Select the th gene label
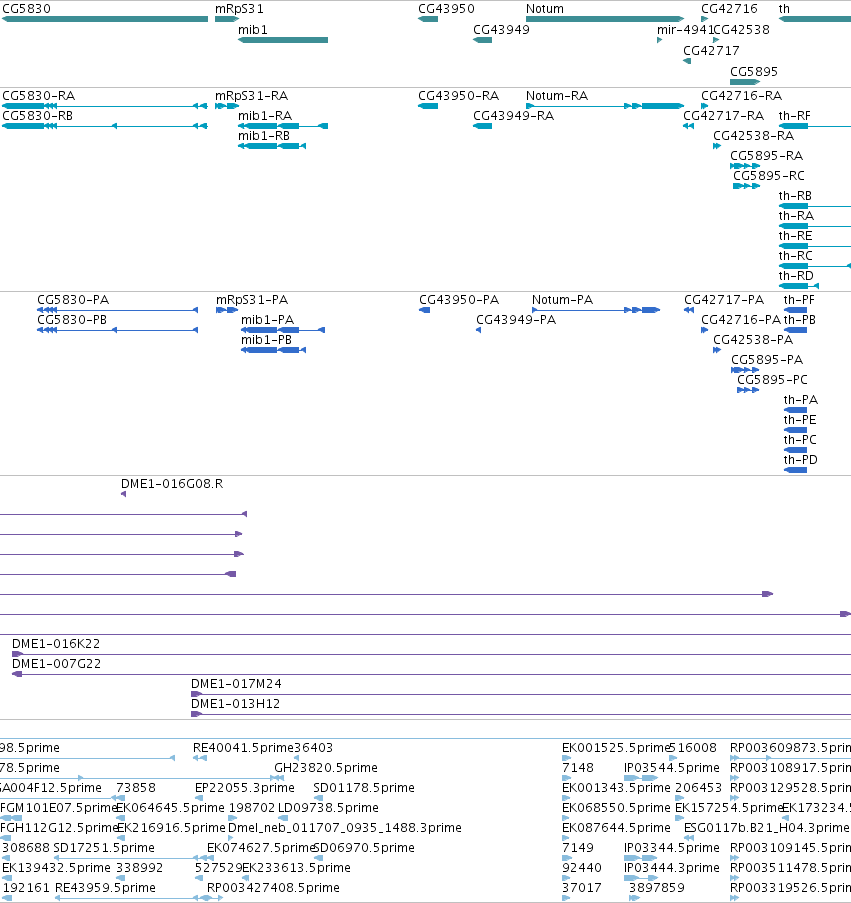The height and width of the screenshot is (903, 851). pos(784,9)
